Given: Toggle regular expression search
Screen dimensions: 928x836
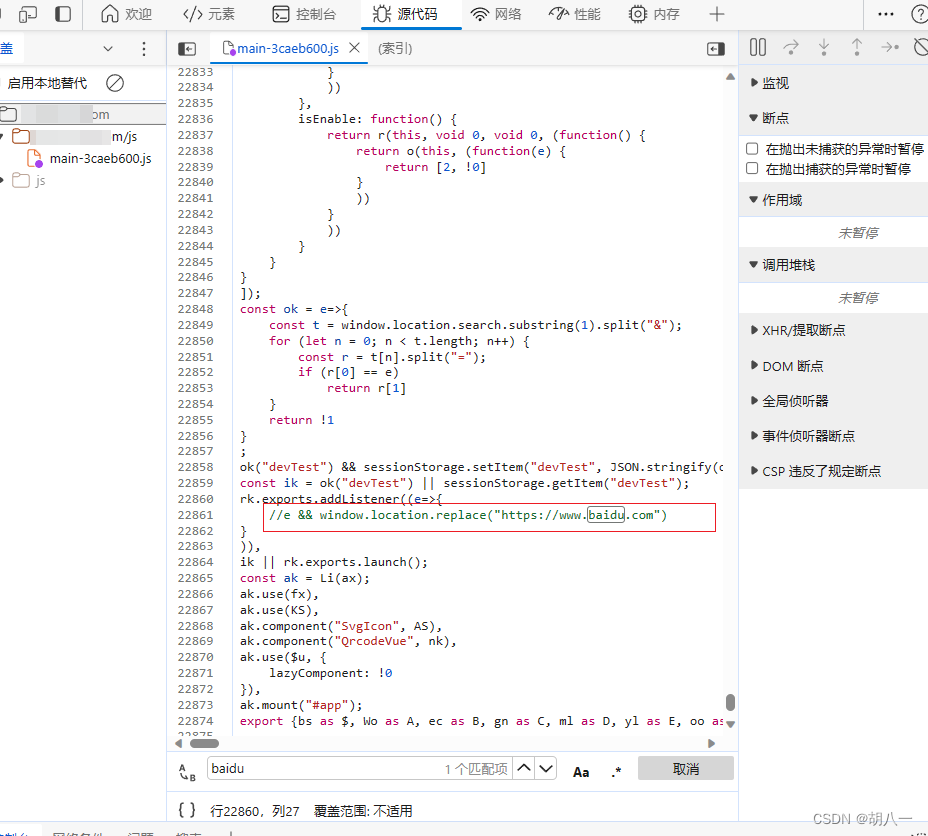Looking at the screenshot, I should 616,772.
